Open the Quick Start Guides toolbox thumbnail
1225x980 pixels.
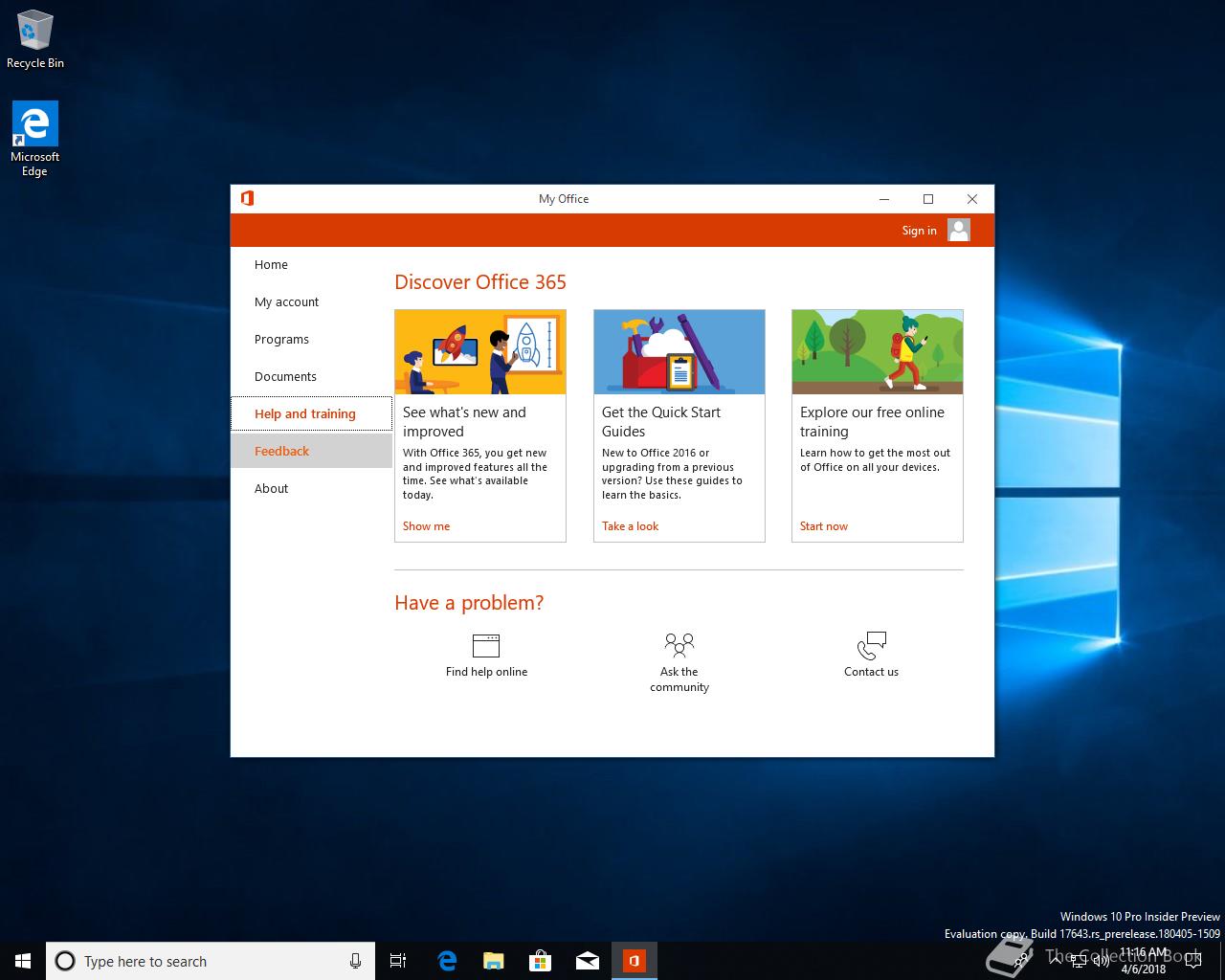click(x=679, y=352)
